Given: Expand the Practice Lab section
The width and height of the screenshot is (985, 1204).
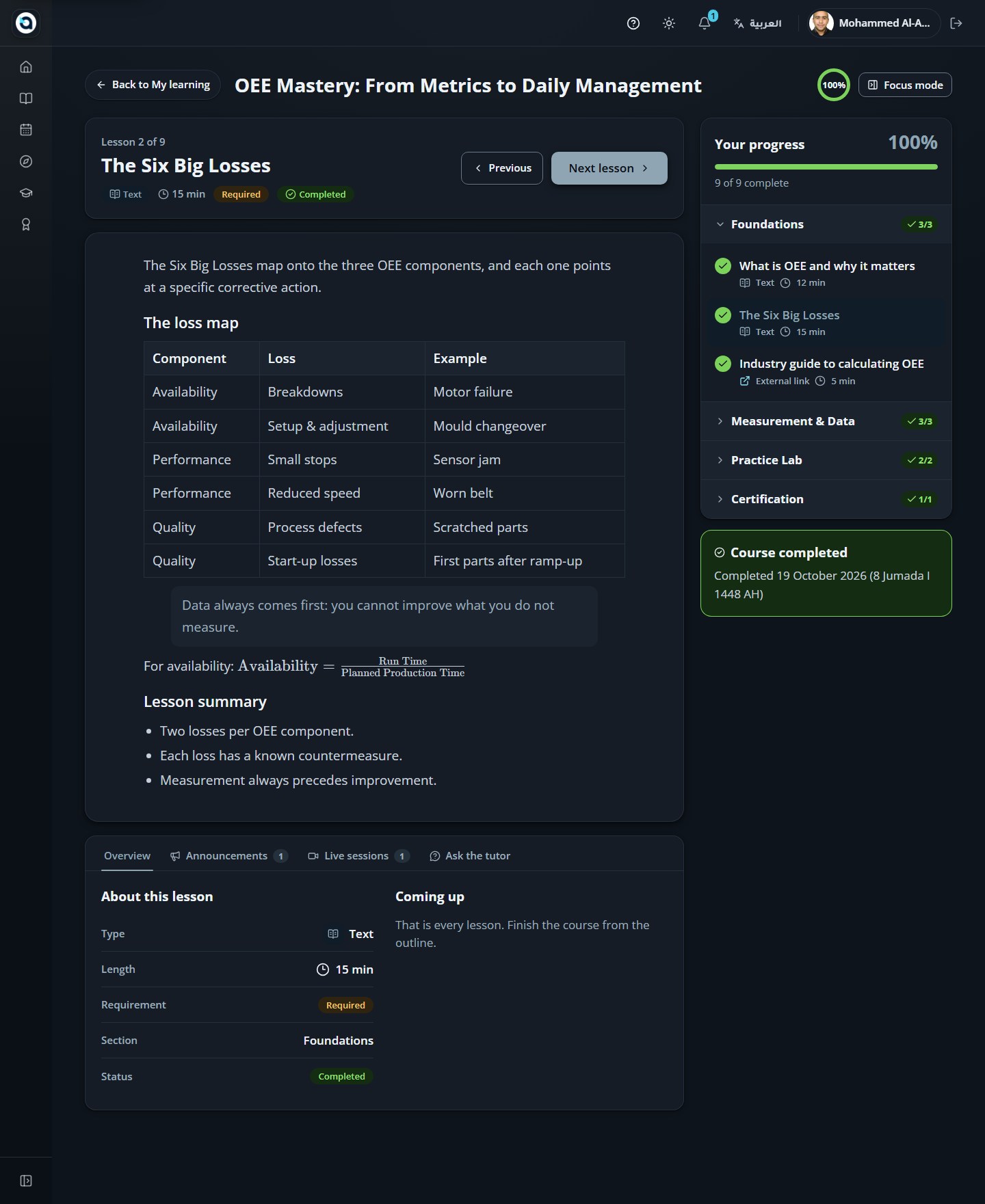Looking at the screenshot, I should (826, 460).
